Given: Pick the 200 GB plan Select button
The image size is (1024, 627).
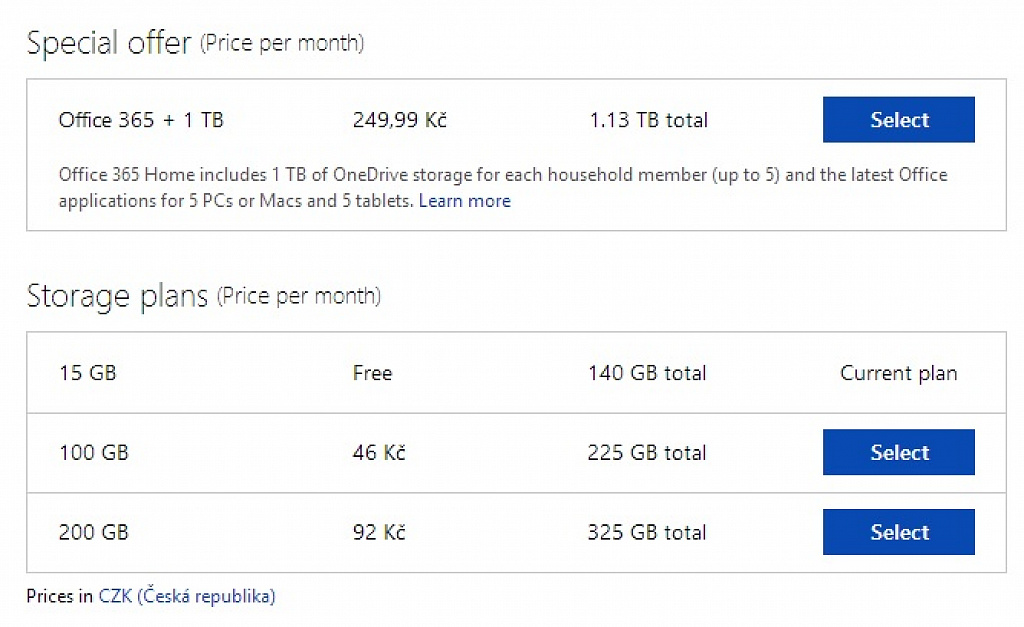Looking at the screenshot, I should (899, 532).
